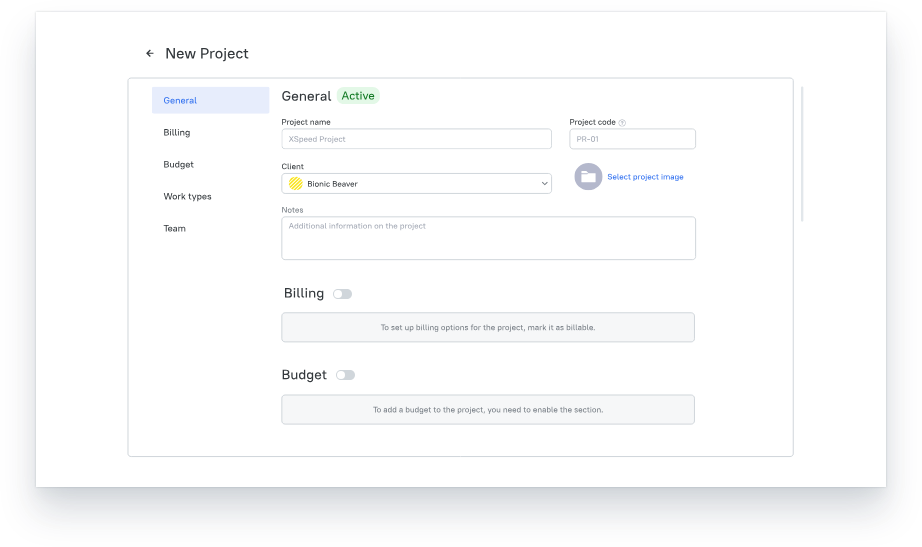922x547 pixels.
Task: Focus the Project name input field
Action: [x=416, y=139]
